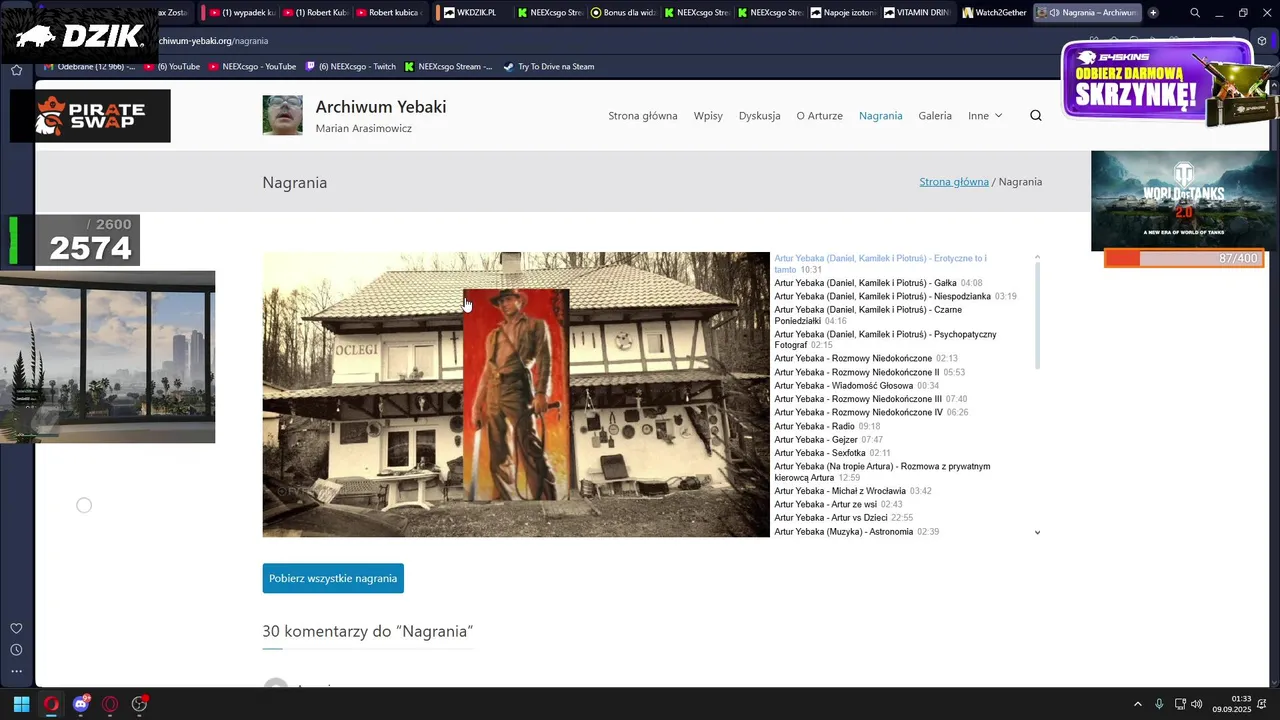Switch to the WKDZIK.PL tab
The image size is (1280, 720).
(x=471, y=13)
